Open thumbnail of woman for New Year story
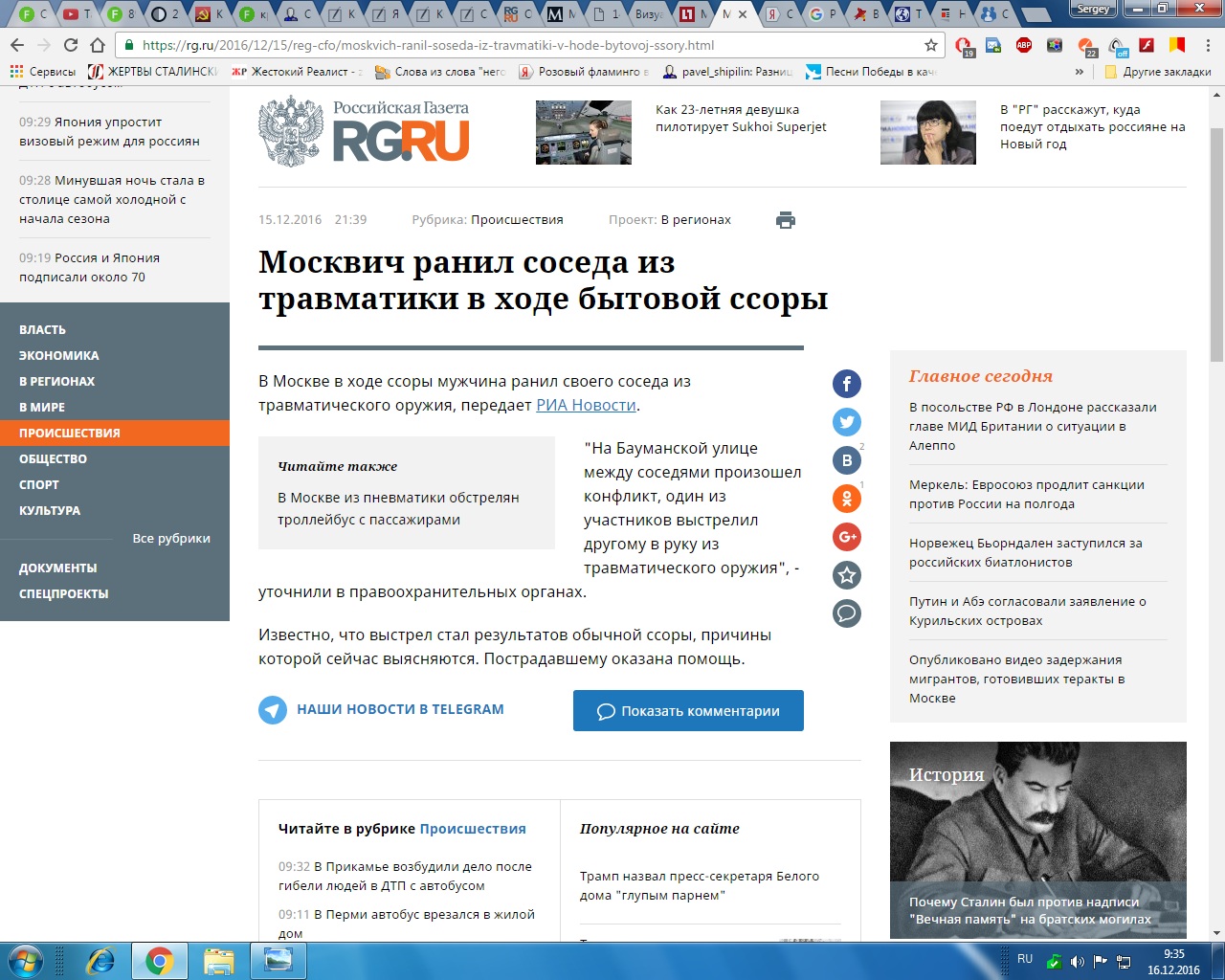Viewport: 1225px width, 980px height. click(928, 132)
